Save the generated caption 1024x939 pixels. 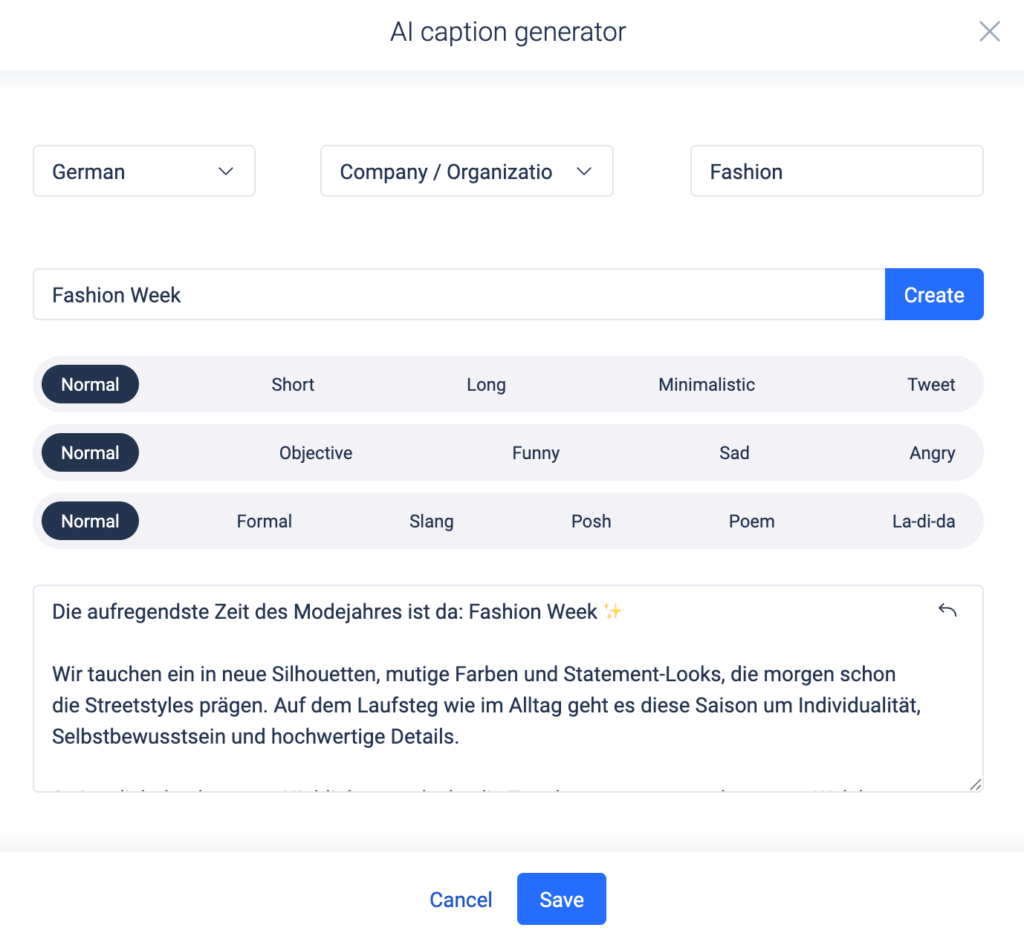[x=561, y=900]
